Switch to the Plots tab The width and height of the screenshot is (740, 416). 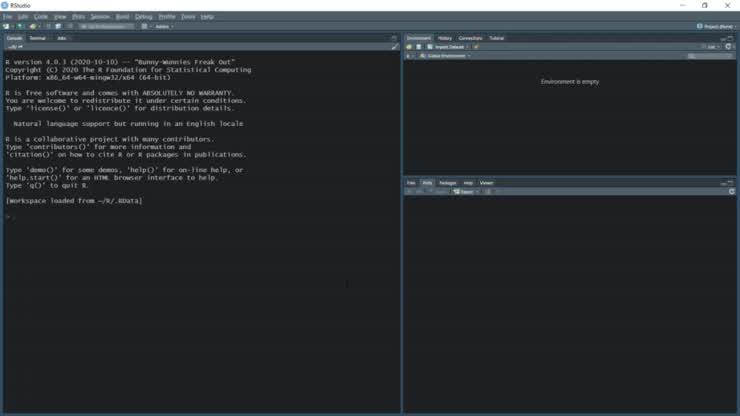427,183
